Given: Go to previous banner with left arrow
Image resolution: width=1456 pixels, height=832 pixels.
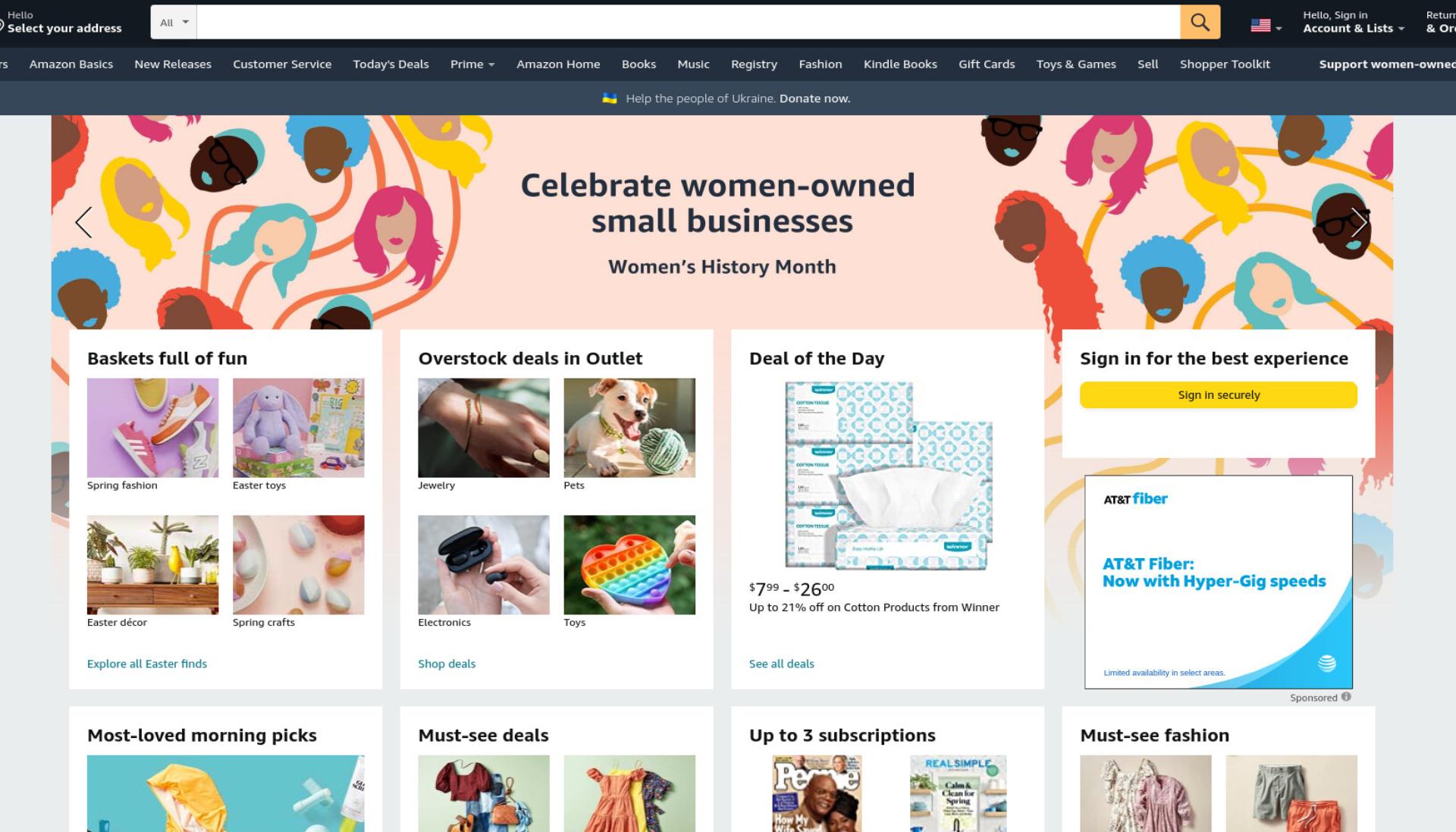Looking at the screenshot, I should (x=83, y=222).
